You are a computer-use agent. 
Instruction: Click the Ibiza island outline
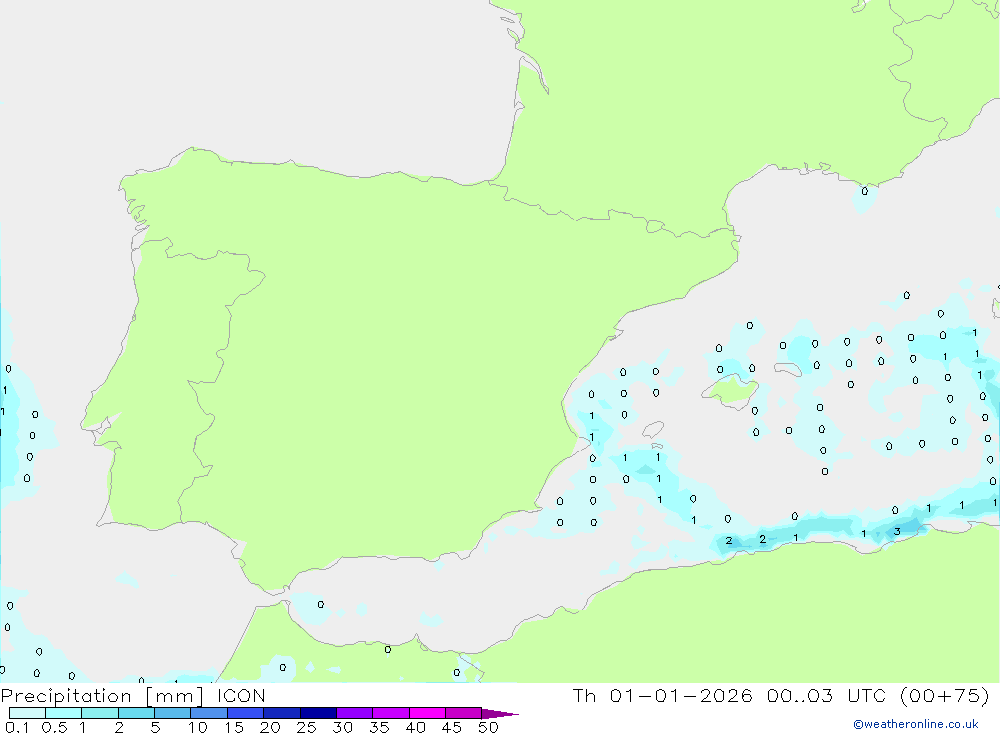point(653,429)
